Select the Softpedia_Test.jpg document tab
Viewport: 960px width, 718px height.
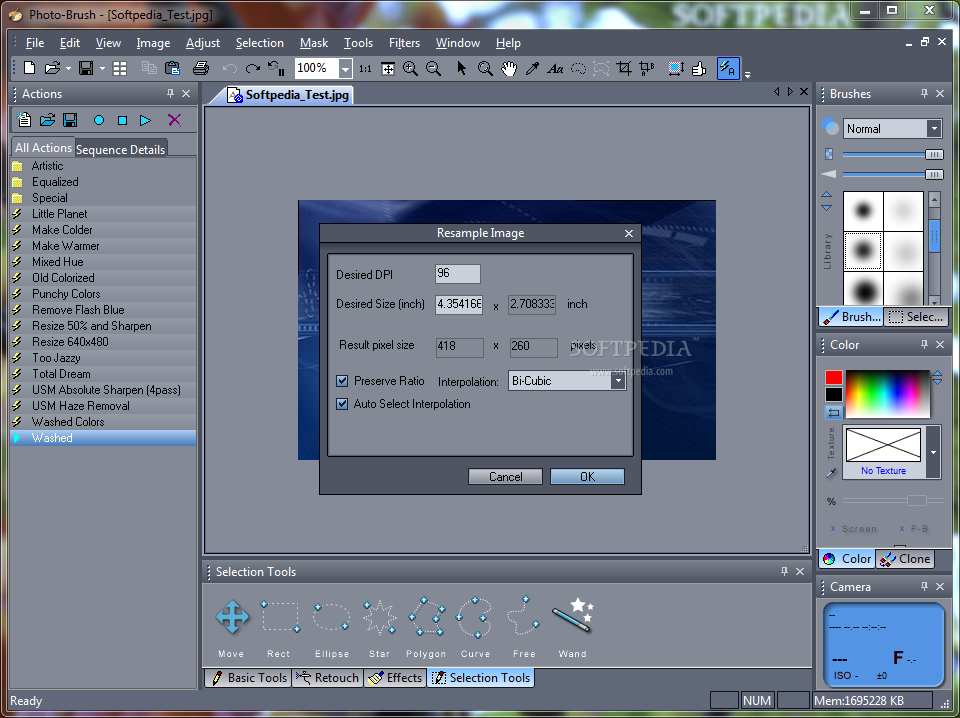tap(288, 95)
